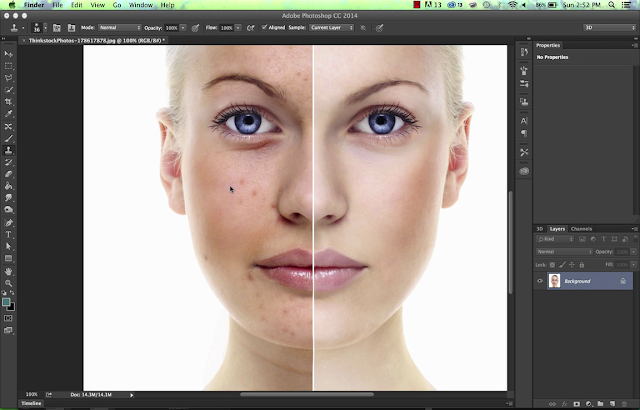Screen dimensions: 640x410
Task: Toggle ignore adjustment layers when cloning
Action: point(363,28)
